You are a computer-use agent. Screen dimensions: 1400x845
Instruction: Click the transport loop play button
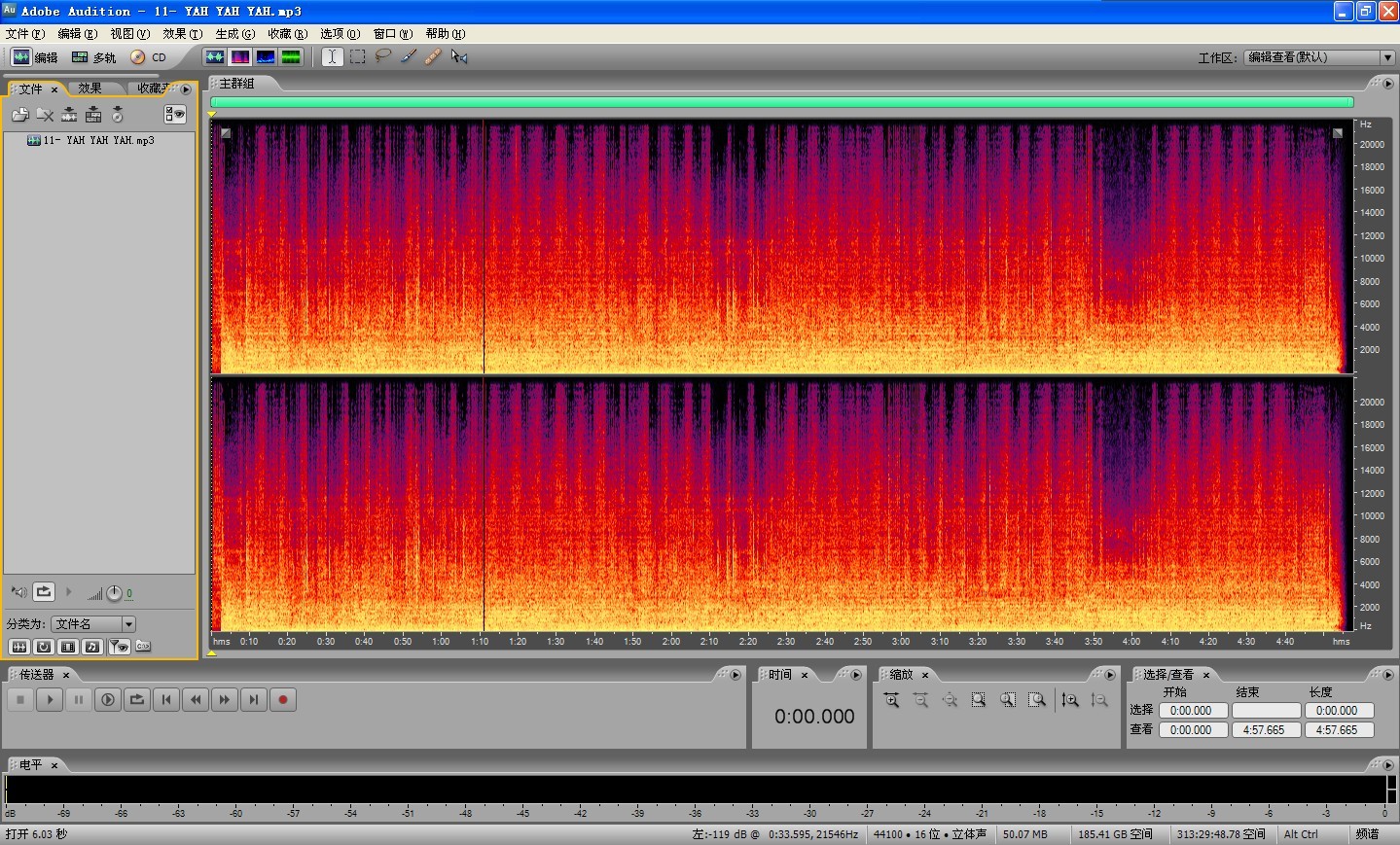pos(137,699)
